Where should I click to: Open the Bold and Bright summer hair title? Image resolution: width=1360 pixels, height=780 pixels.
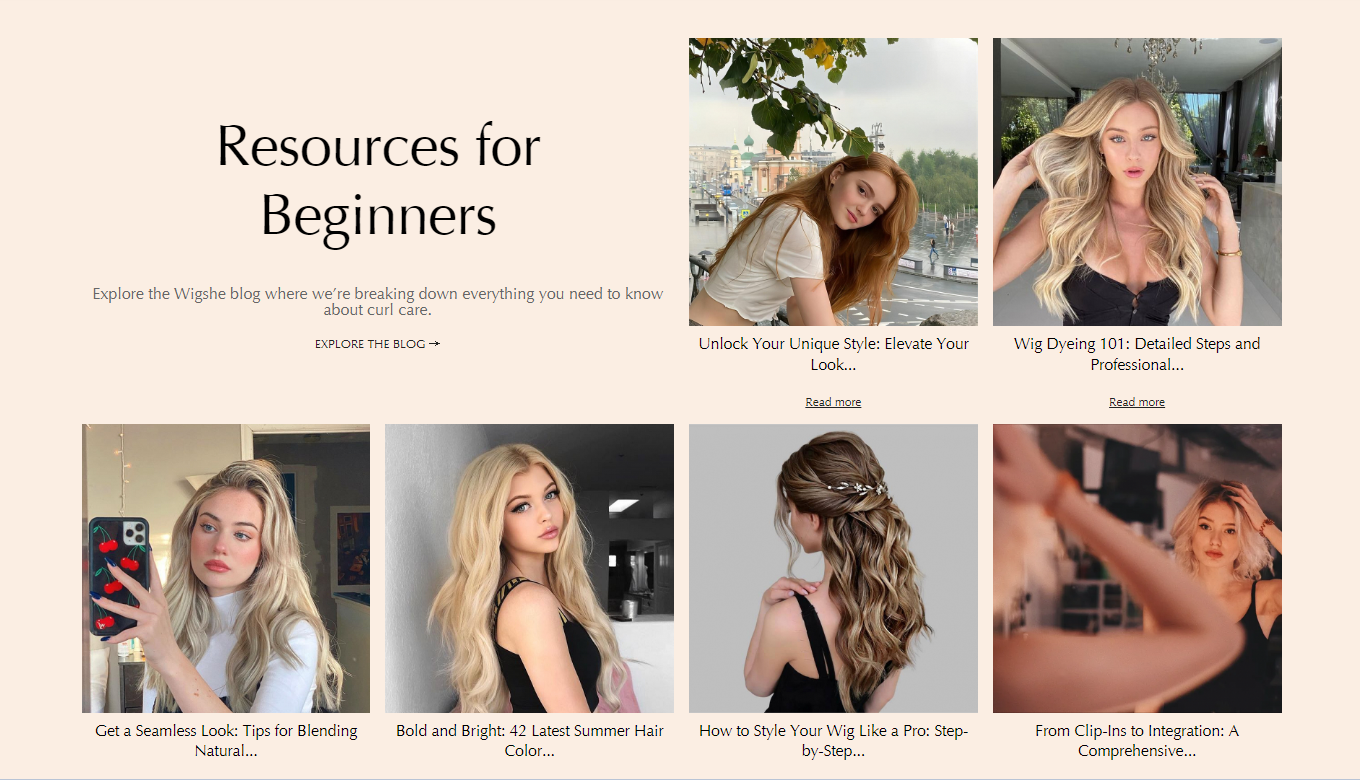pyautogui.click(x=529, y=741)
